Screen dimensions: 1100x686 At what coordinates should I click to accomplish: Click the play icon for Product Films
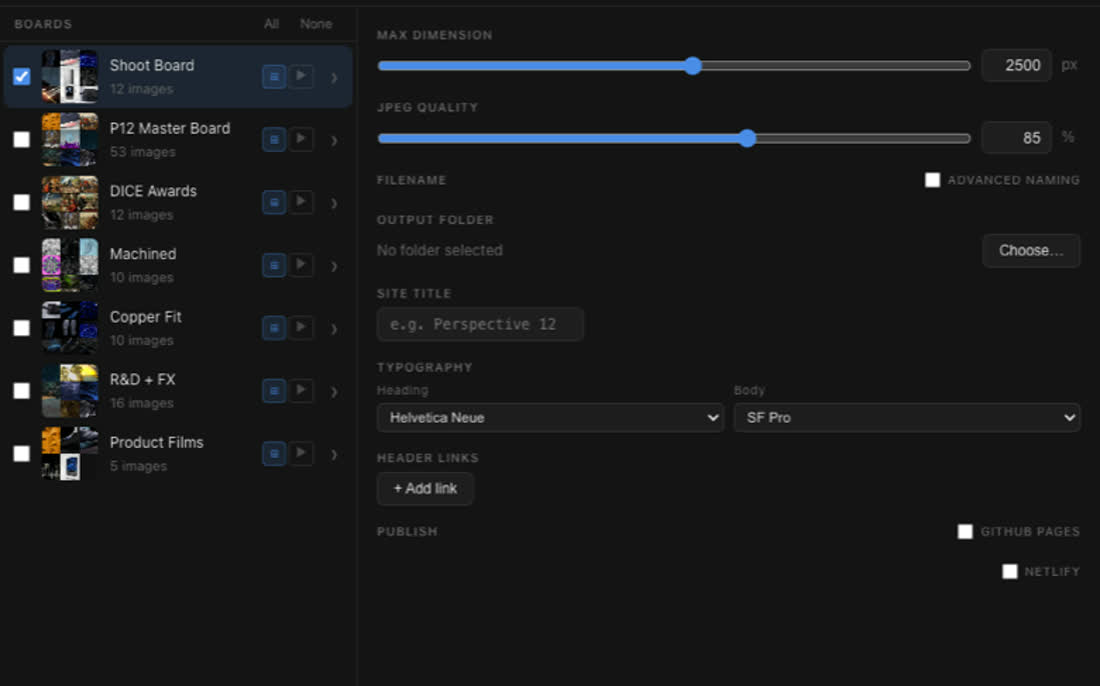[x=302, y=453]
